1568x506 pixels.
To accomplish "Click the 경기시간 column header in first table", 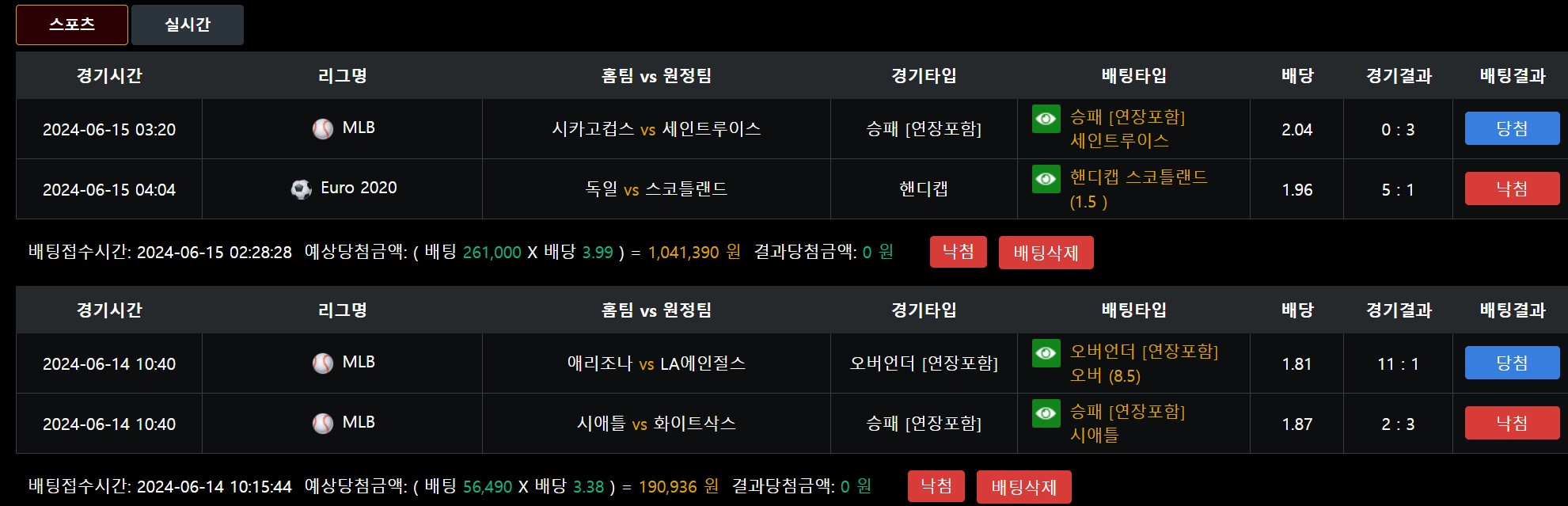I will pos(109,76).
